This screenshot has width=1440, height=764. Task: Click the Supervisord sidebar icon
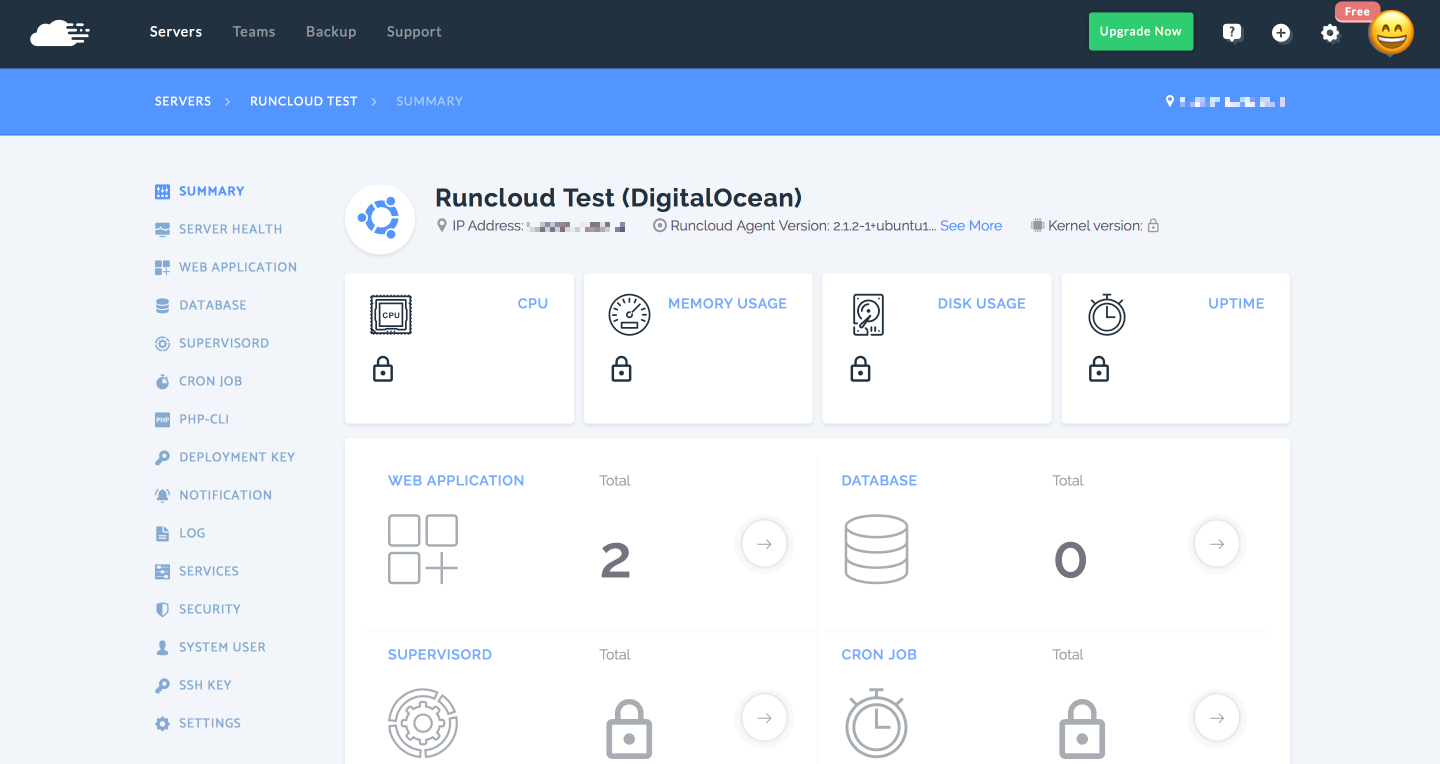click(162, 343)
